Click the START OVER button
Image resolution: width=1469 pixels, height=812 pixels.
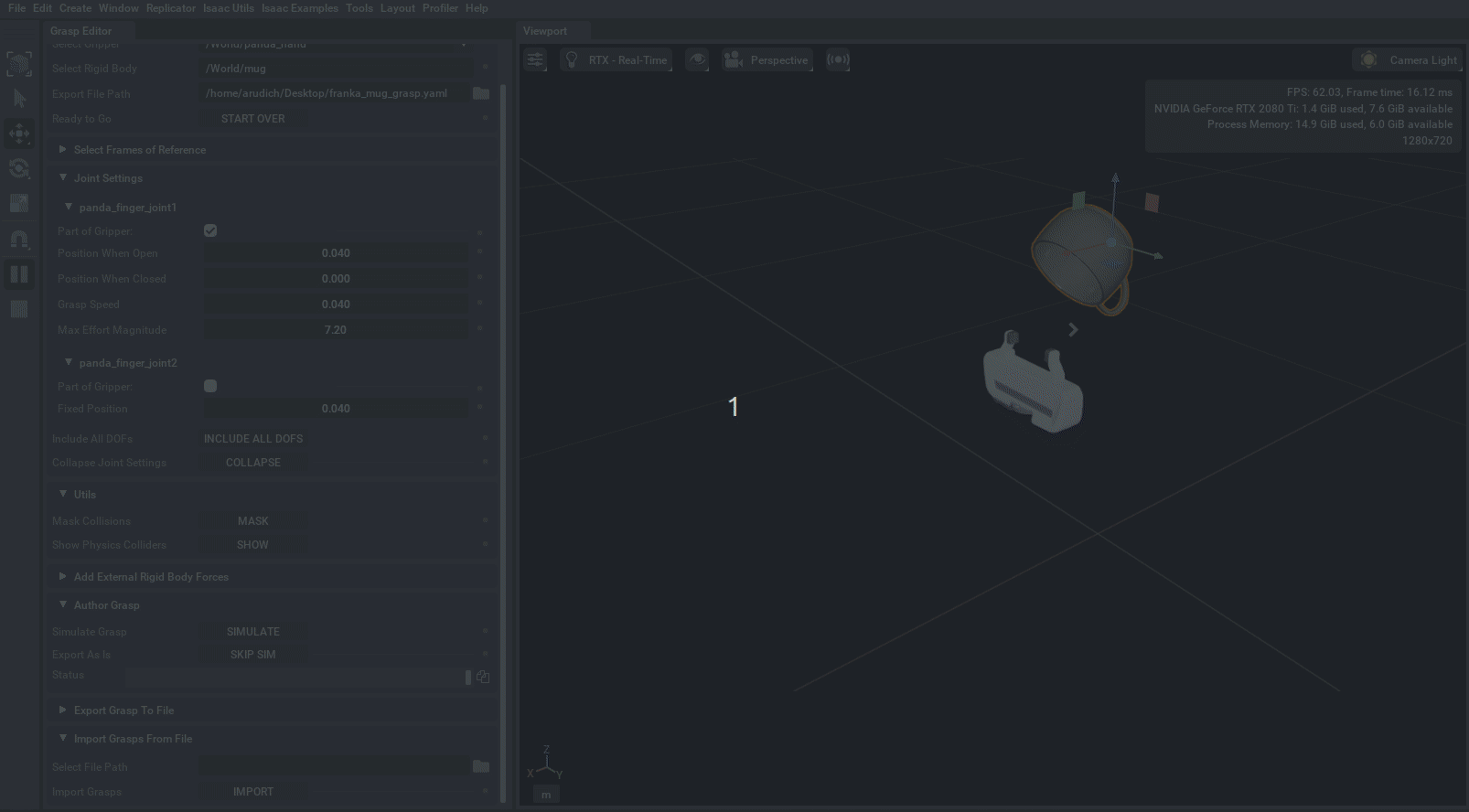coord(253,119)
